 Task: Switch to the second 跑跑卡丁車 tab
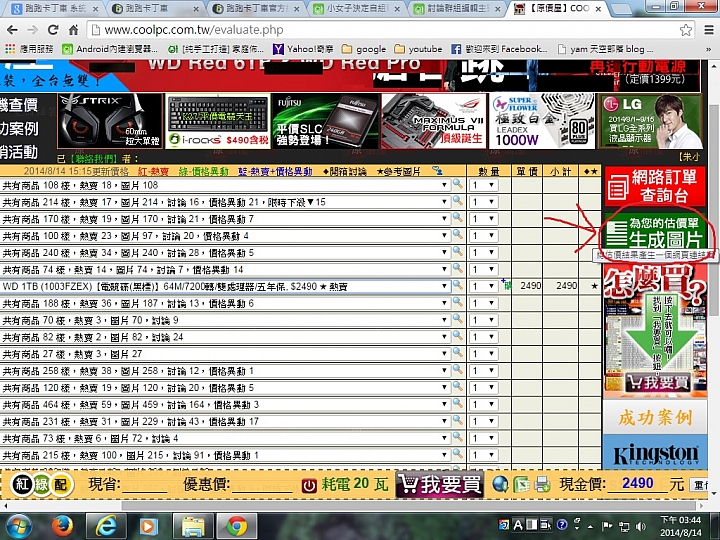156,8
